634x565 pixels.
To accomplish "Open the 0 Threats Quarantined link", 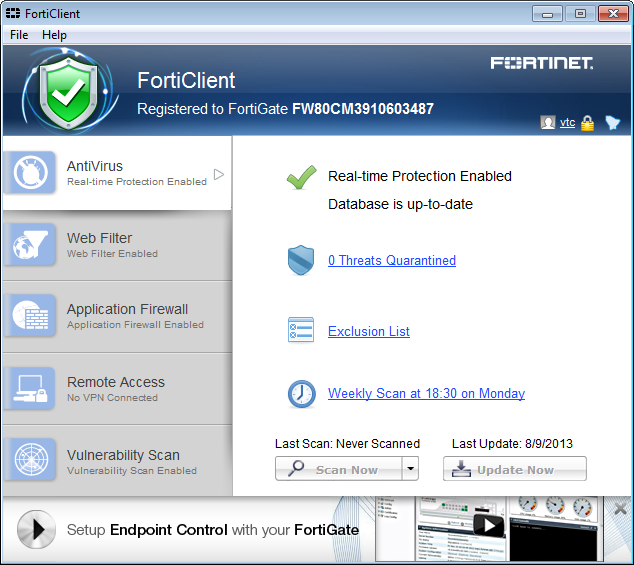I will click(x=391, y=261).
